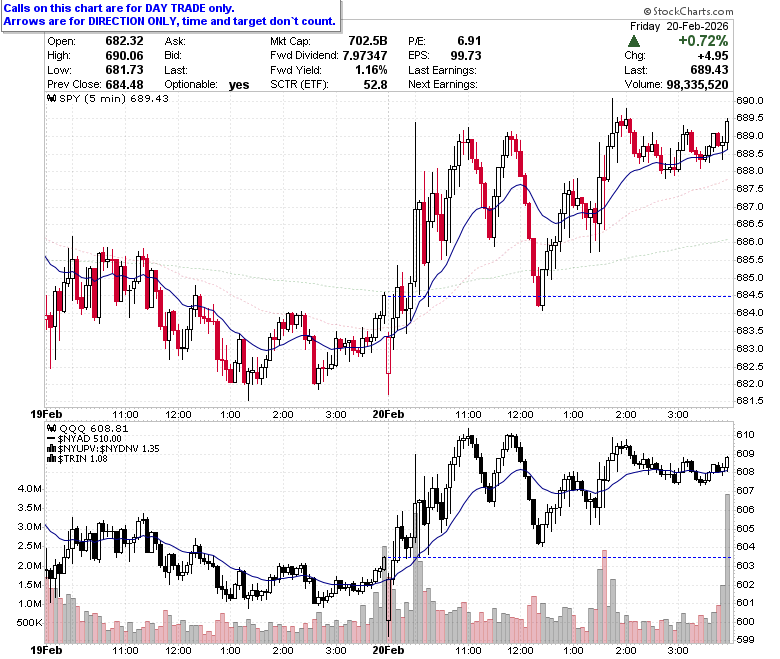Click the bar icon before $NYUPV:$NYDNV 1.35
The image size is (780, 659).
click(52, 449)
